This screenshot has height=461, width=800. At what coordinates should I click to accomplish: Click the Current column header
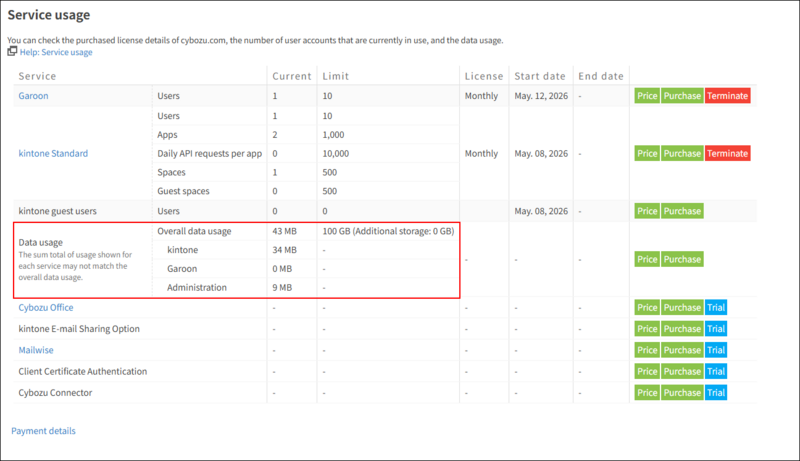point(291,76)
